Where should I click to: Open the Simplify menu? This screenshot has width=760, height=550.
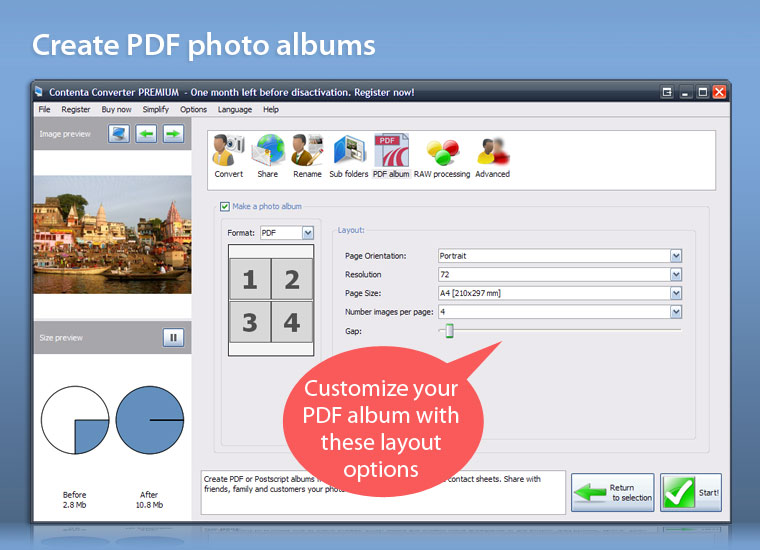pos(156,110)
